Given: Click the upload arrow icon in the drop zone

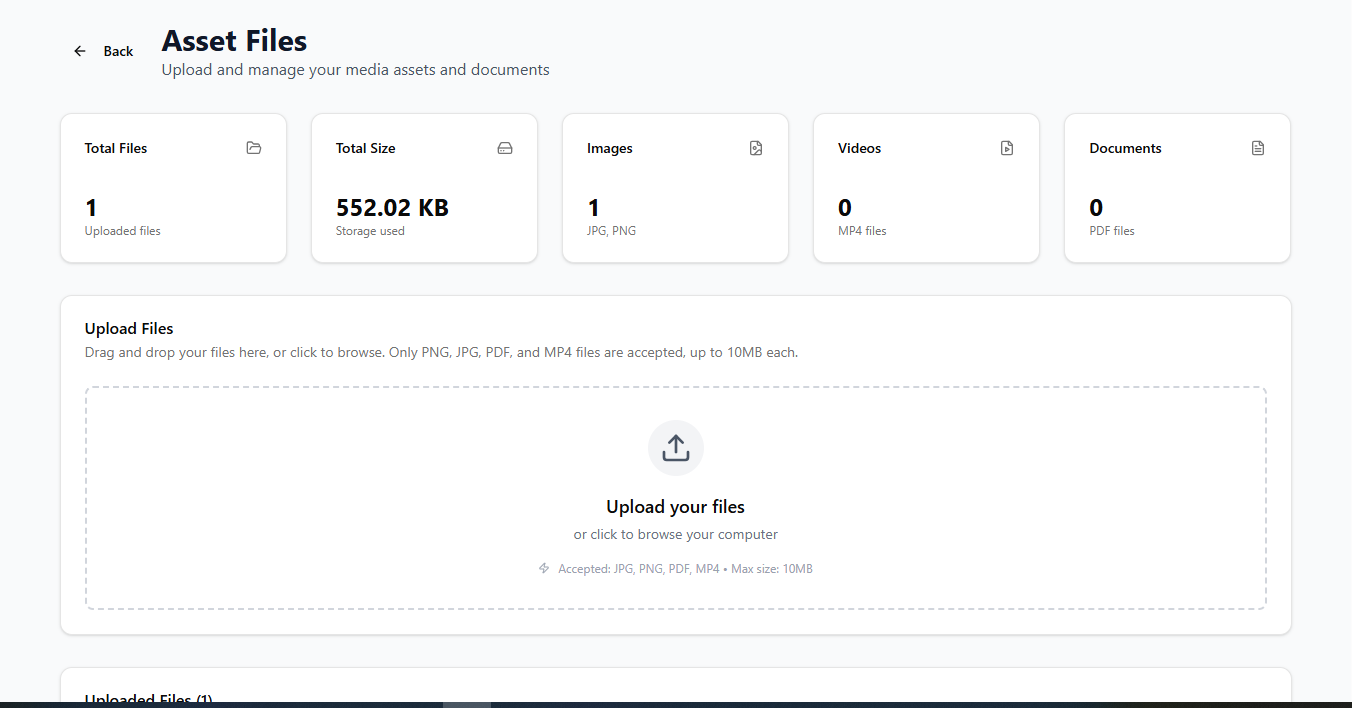Looking at the screenshot, I should (x=675, y=447).
